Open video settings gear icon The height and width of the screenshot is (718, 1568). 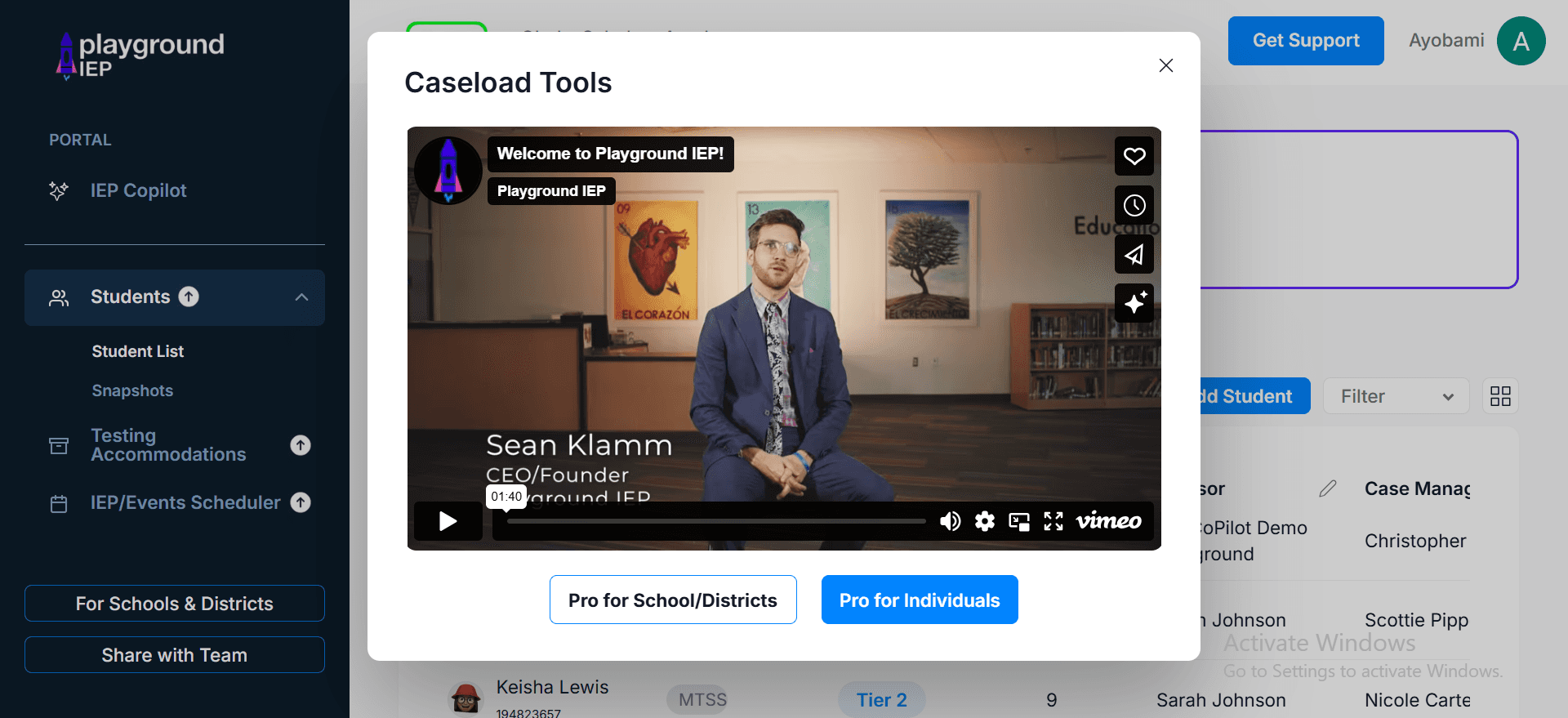[985, 521]
